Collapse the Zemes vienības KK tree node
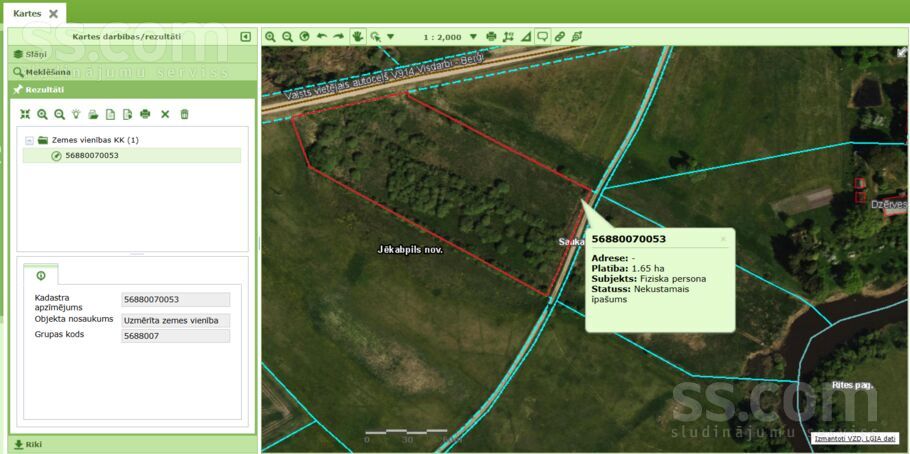Image resolution: width=910 pixels, height=454 pixels. [x=29, y=141]
